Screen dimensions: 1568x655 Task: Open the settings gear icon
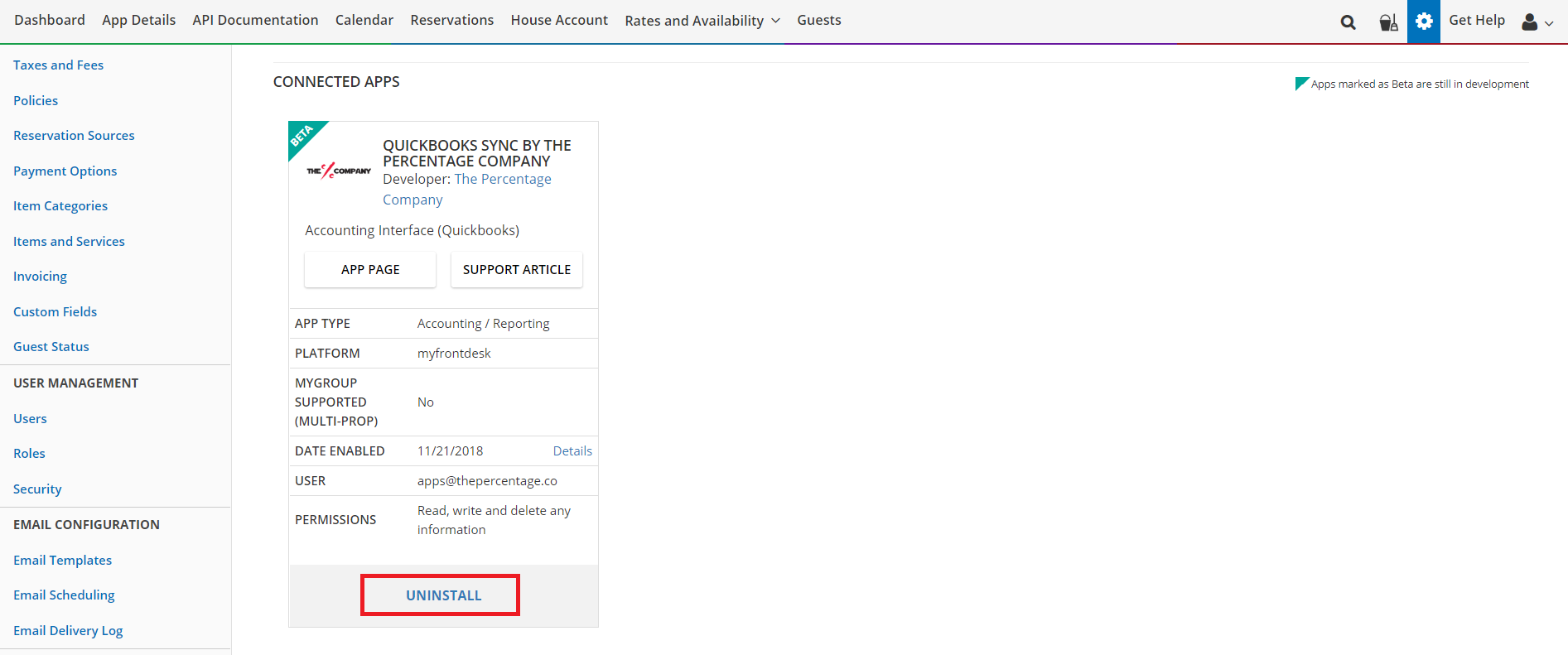click(x=1424, y=22)
